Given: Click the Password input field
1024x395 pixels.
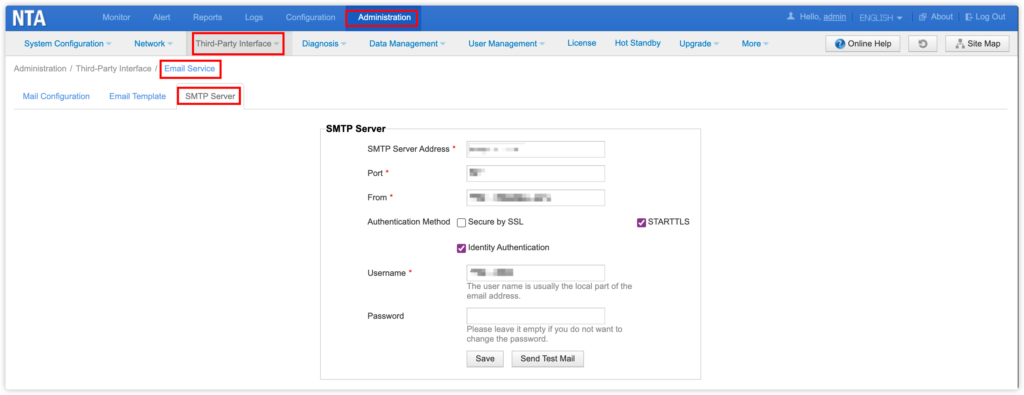Looking at the screenshot, I should click(x=536, y=316).
